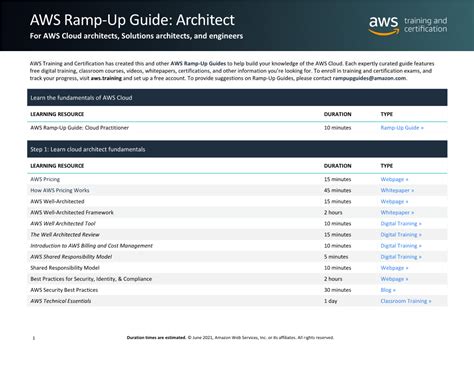Click the 'AWS Technical Essentials' resource name
The height and width of the screenshot is (366, 474).
(61, 301)
